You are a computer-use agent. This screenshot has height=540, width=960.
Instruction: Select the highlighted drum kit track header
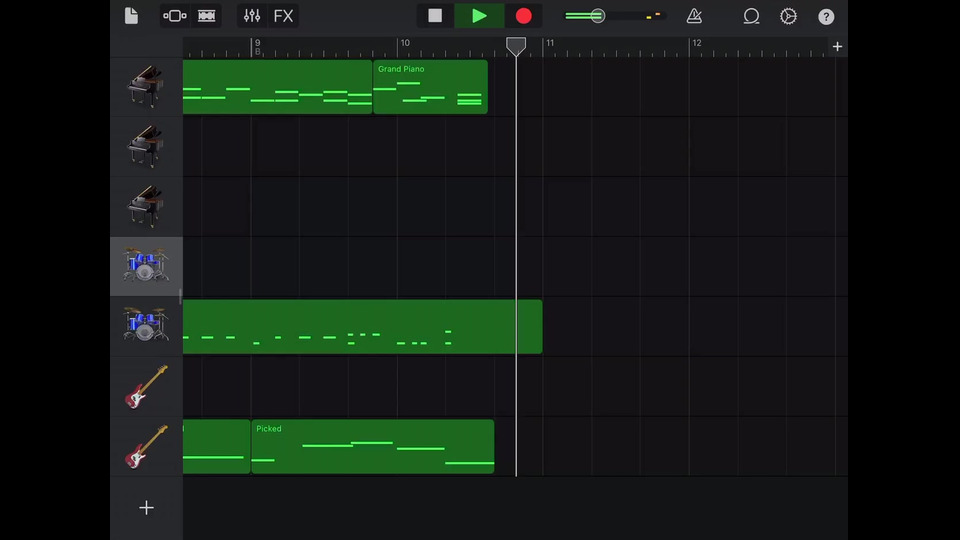click(x=146, y=266)
